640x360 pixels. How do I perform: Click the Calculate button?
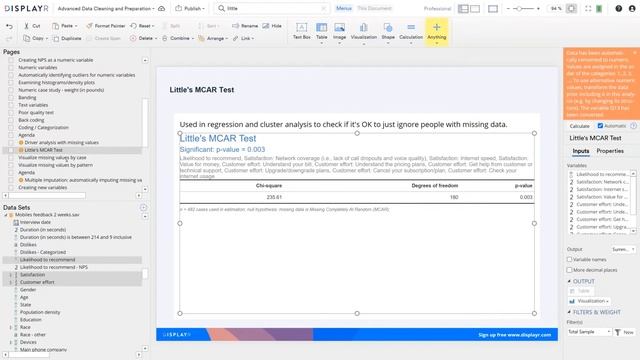(x=579, y=126)
